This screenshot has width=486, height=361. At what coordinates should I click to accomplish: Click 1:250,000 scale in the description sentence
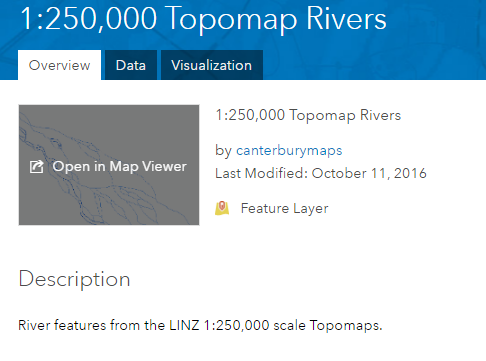pos(254,325)
